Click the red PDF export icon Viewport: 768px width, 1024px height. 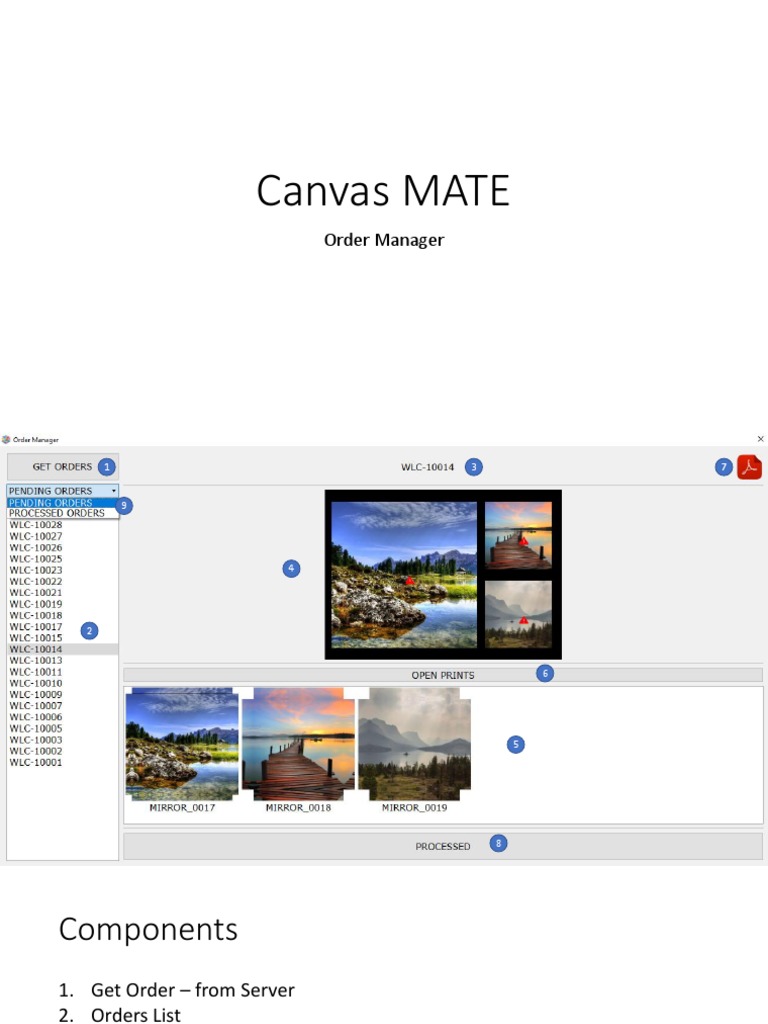click(x=749, y=467)
